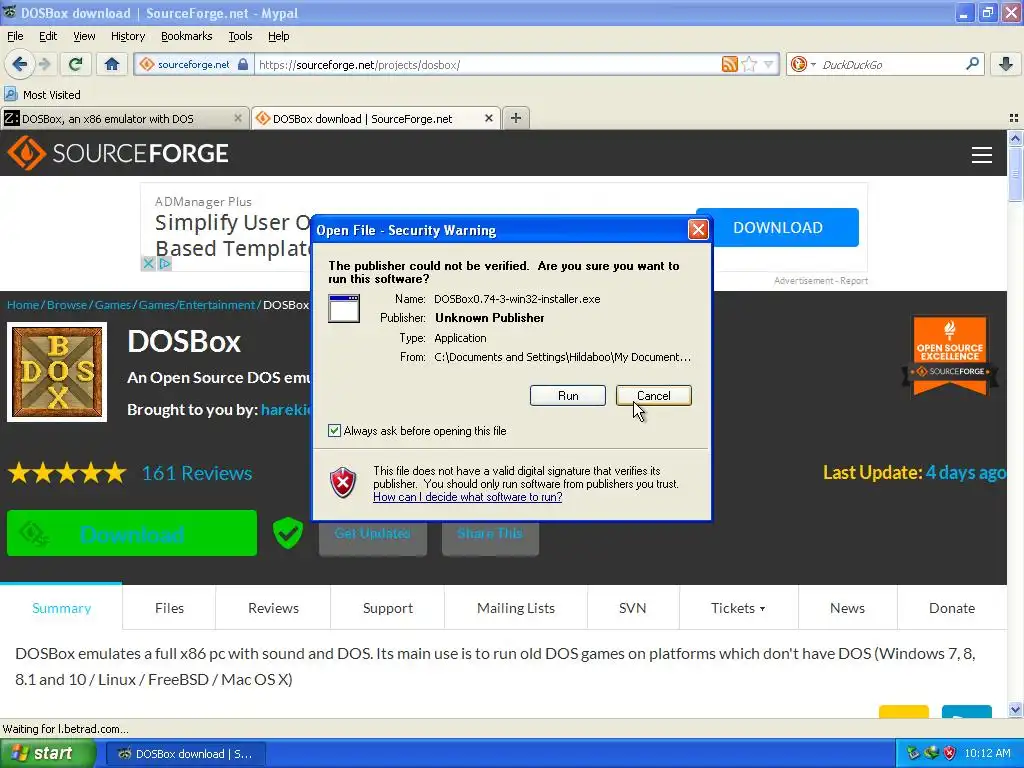Click the Games/Entertainment breadcrumb link
The height and width of the screenshot is (768, 1024).
[197, 305]
